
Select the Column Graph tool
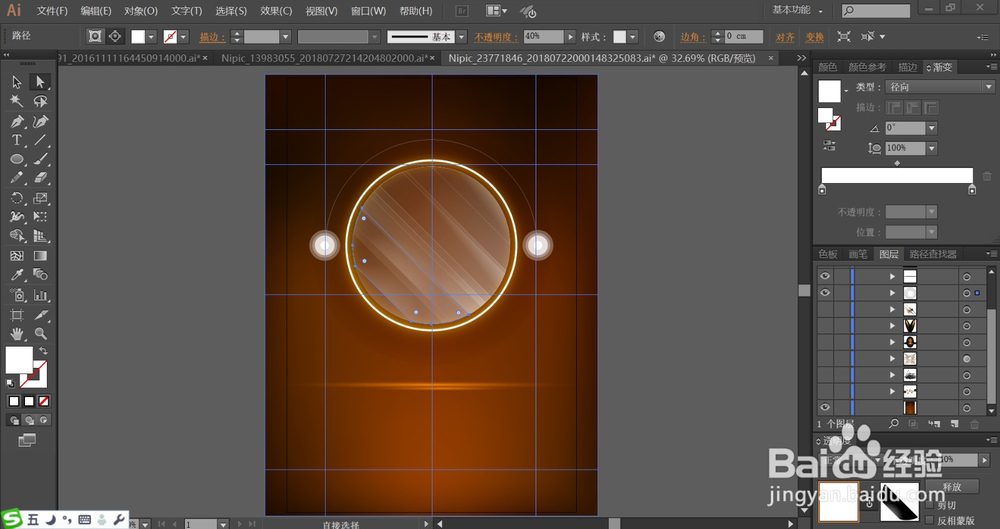click(x=40, y=295)
